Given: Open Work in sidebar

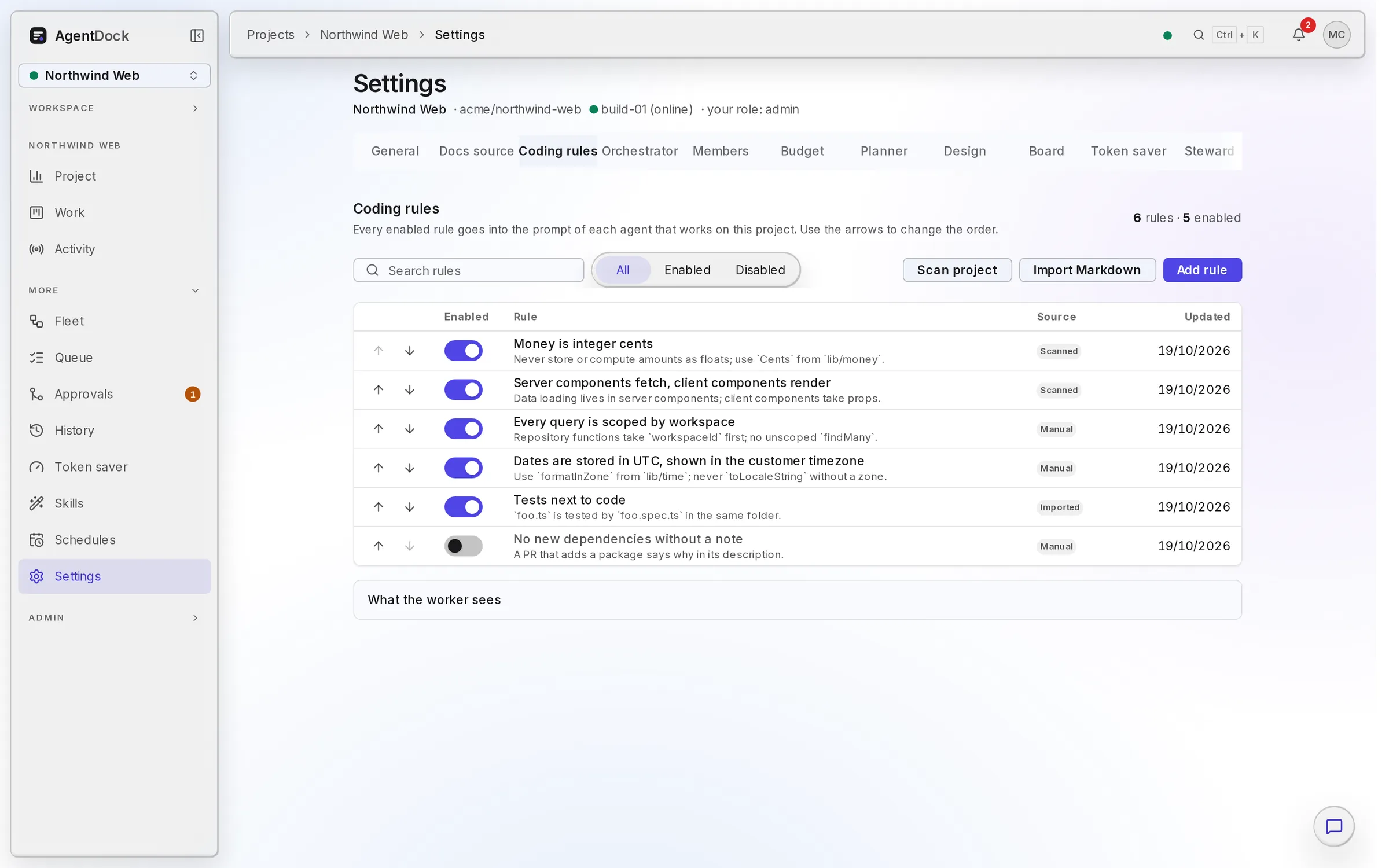Looking at the screenshot, I should 115,212.
